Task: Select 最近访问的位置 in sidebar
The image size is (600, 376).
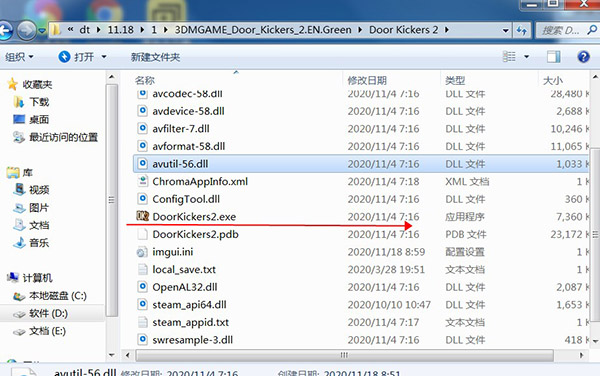Action: pyautogui.click(x=64, y=137)
